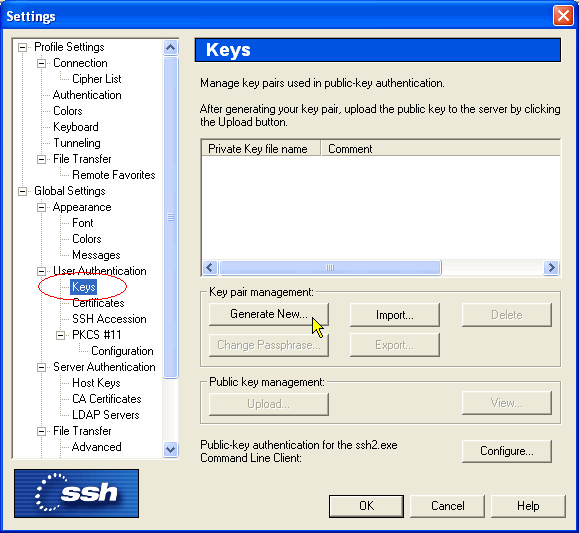The width and height of the screenshot is (579, 533).
Task: Click the tree scrollbar down arrow
Action: (x=171, y=450)
